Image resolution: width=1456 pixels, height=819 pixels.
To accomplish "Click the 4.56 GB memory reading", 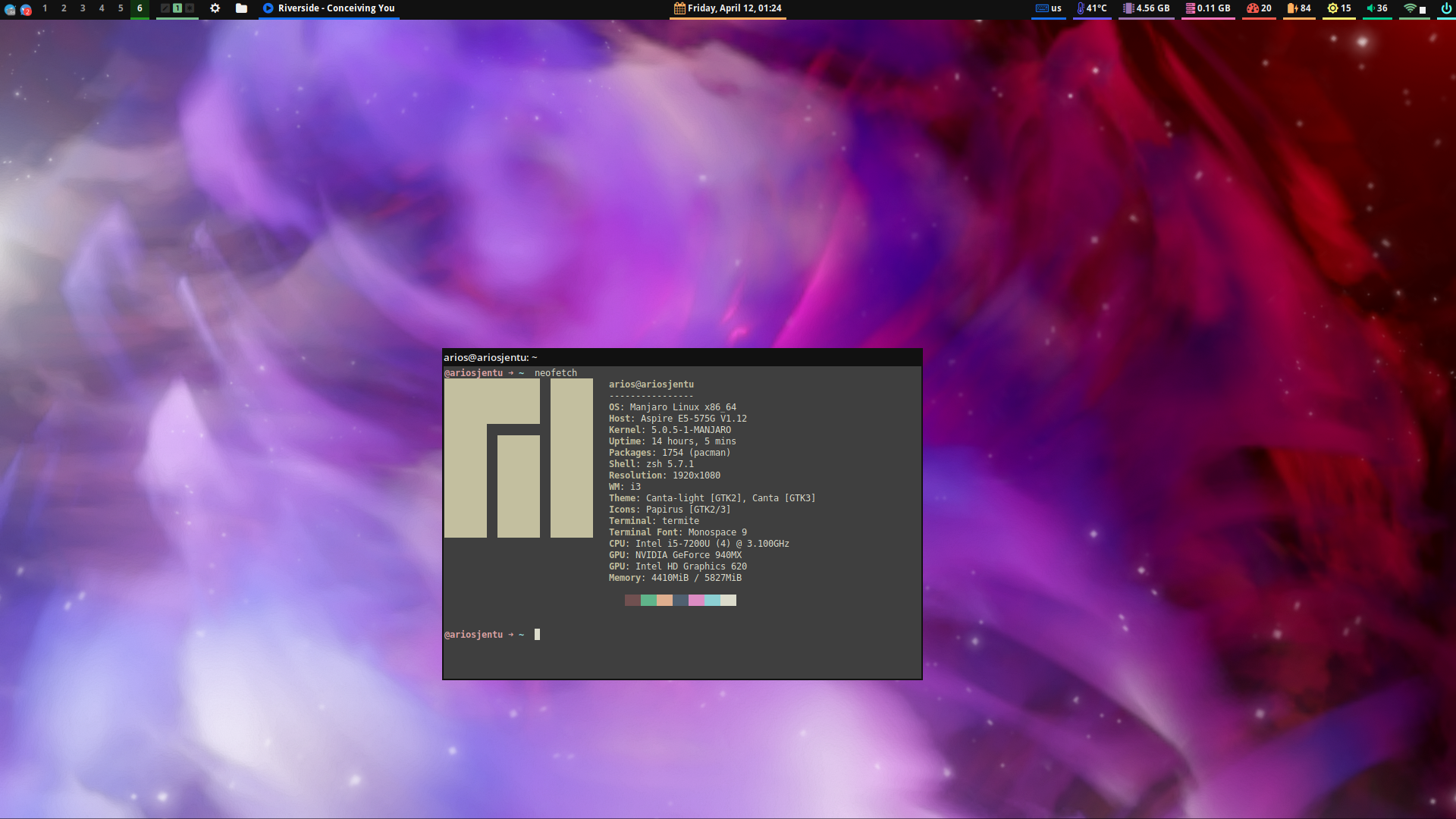I will pos(1153,8).
